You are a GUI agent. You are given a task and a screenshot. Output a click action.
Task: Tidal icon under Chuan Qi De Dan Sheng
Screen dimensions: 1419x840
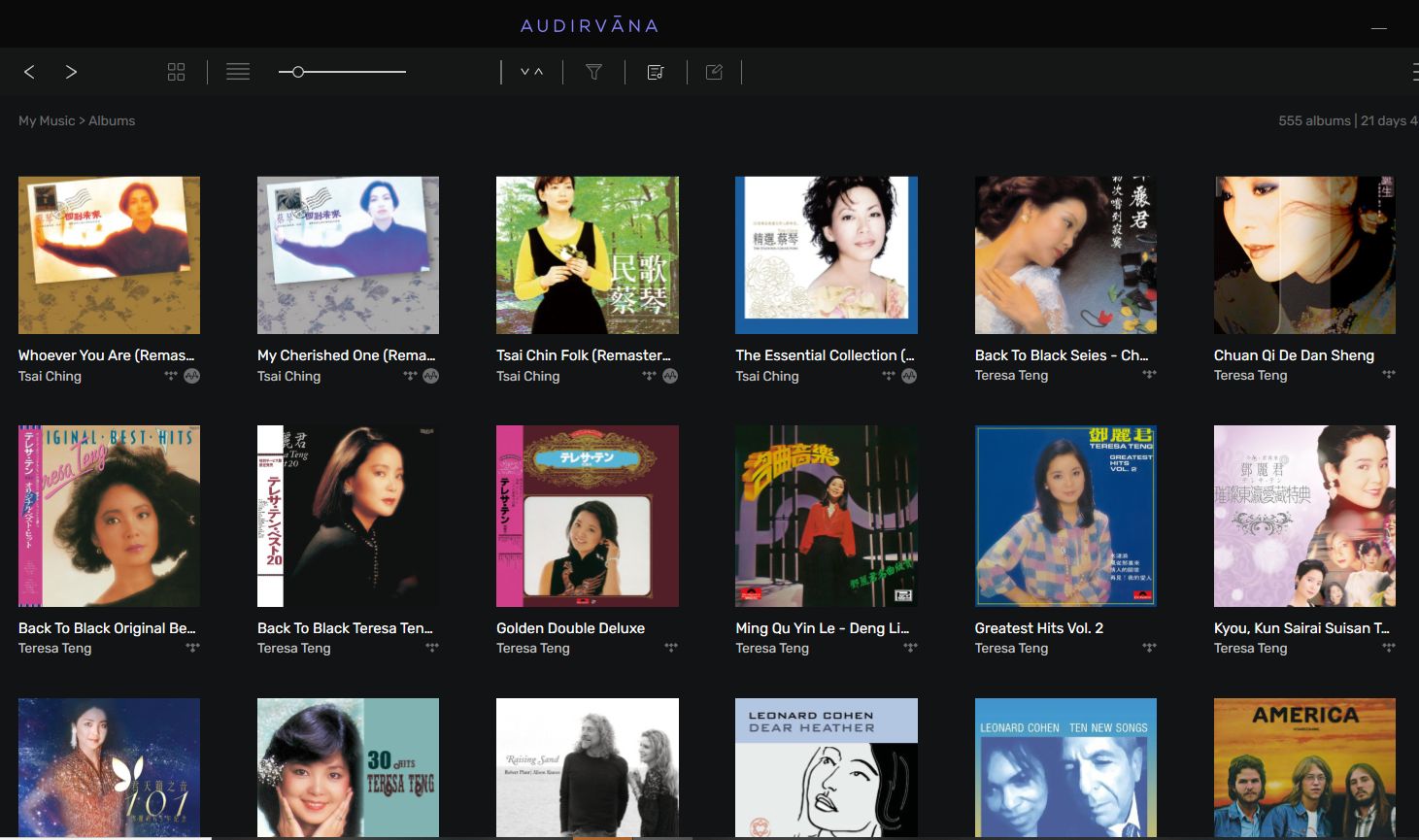click(1389, 375)
